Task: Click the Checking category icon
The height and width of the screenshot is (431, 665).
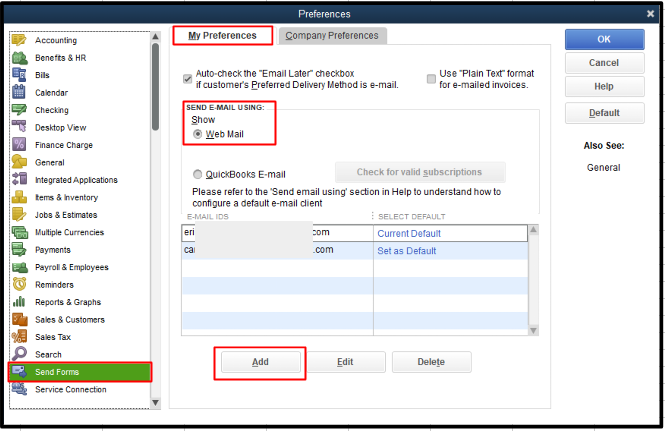Action: 19,110
